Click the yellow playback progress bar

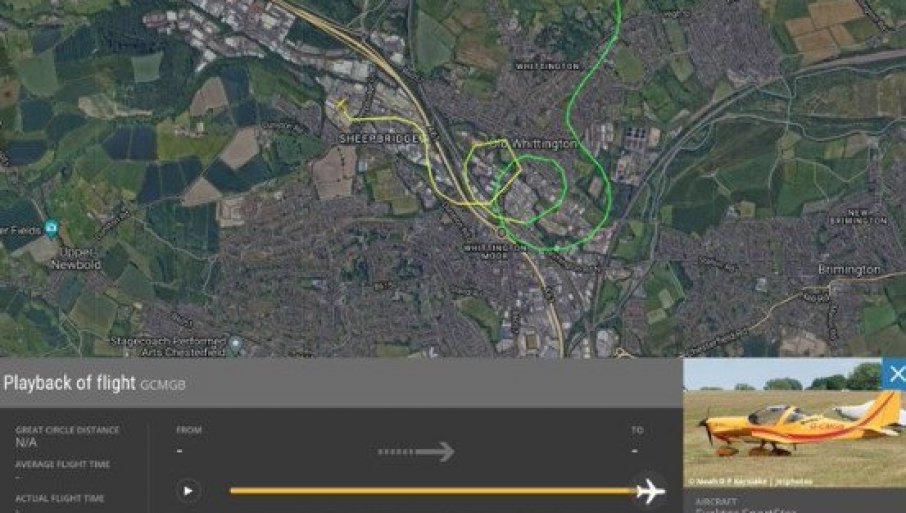(433, 491)
